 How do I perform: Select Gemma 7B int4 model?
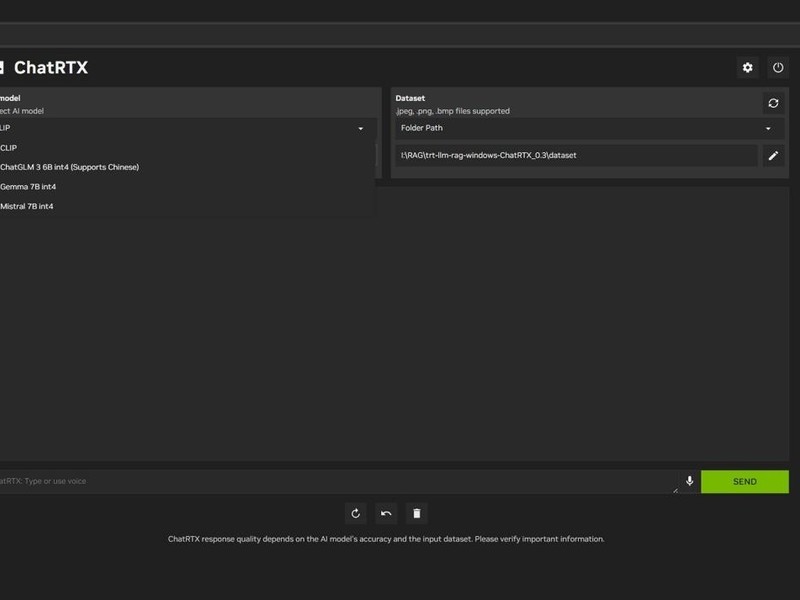pyautogui.click(x=187, y=187)
